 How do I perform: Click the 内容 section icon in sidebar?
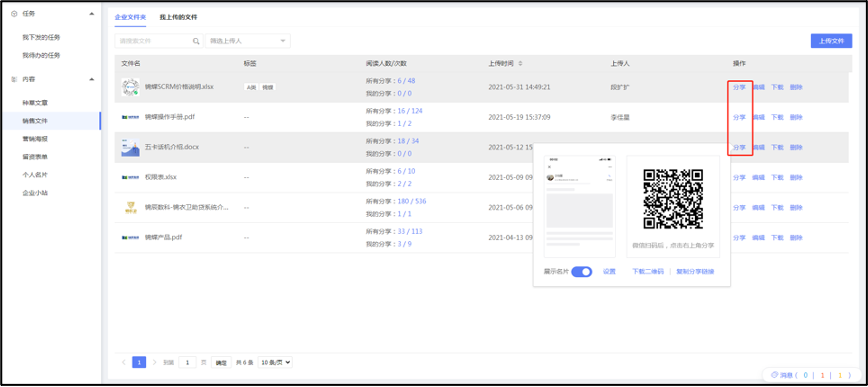coord(14,79)
